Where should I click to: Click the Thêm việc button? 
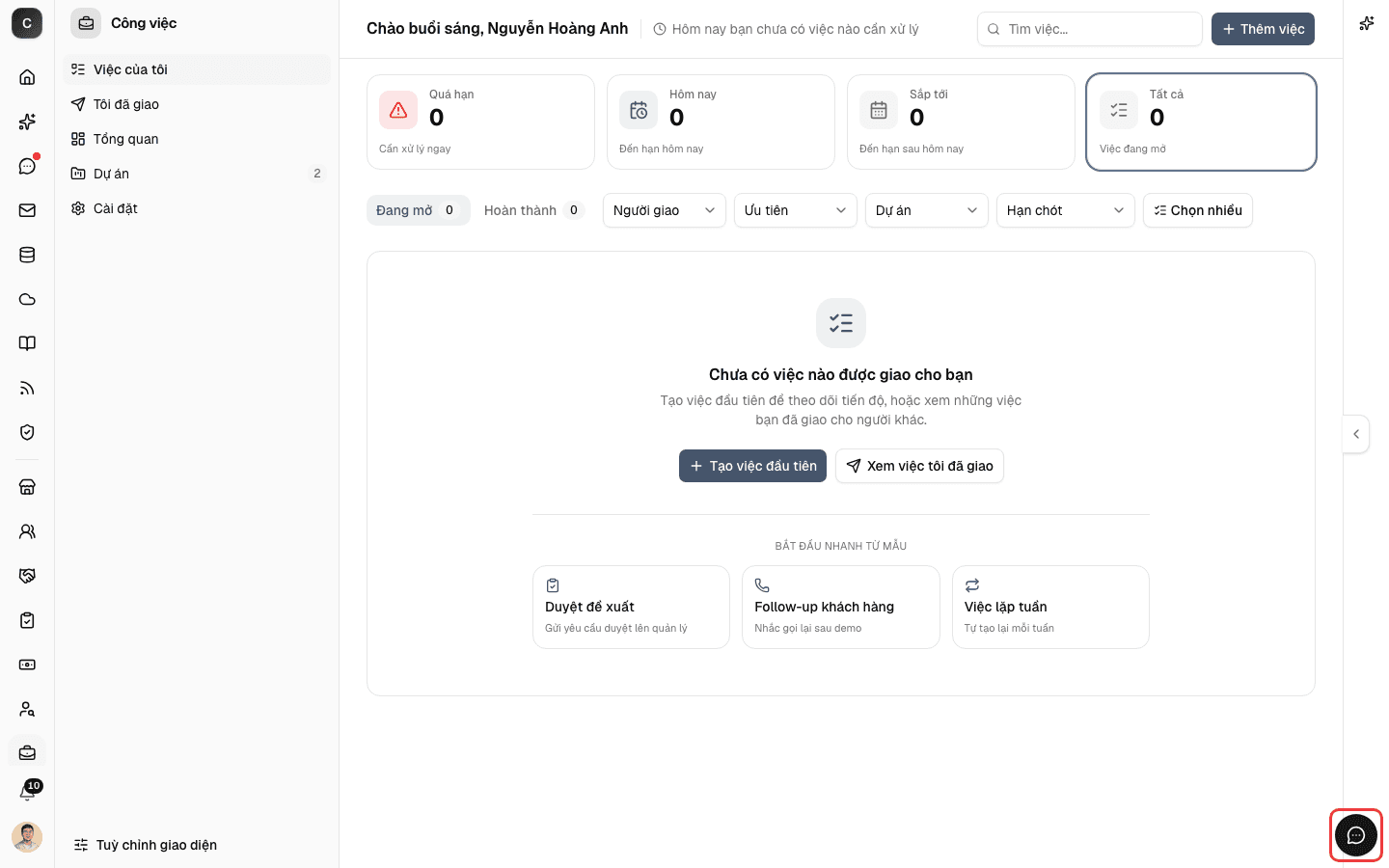[x=1263, y=29]
